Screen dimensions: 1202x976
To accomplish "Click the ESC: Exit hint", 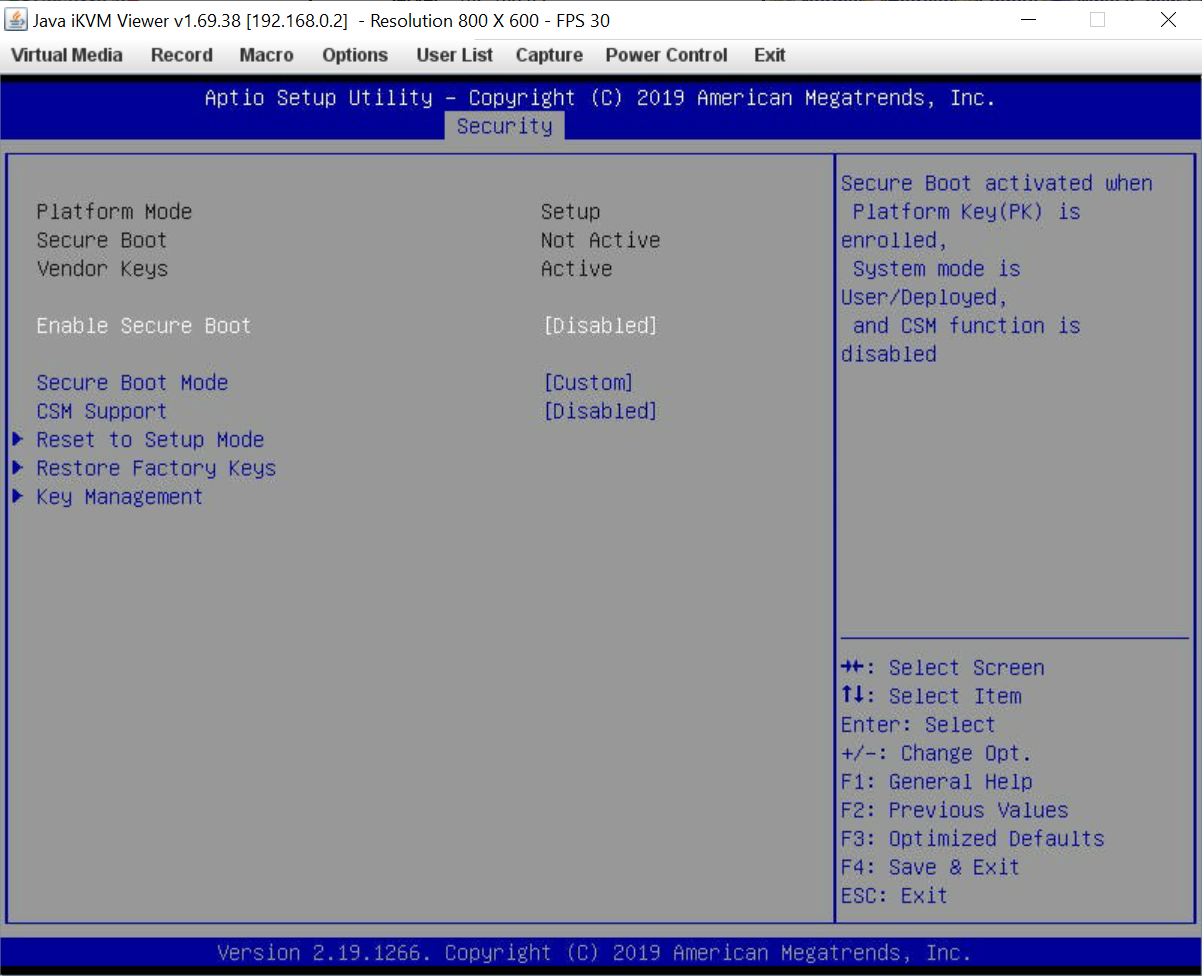I will (x=894, y=896).
